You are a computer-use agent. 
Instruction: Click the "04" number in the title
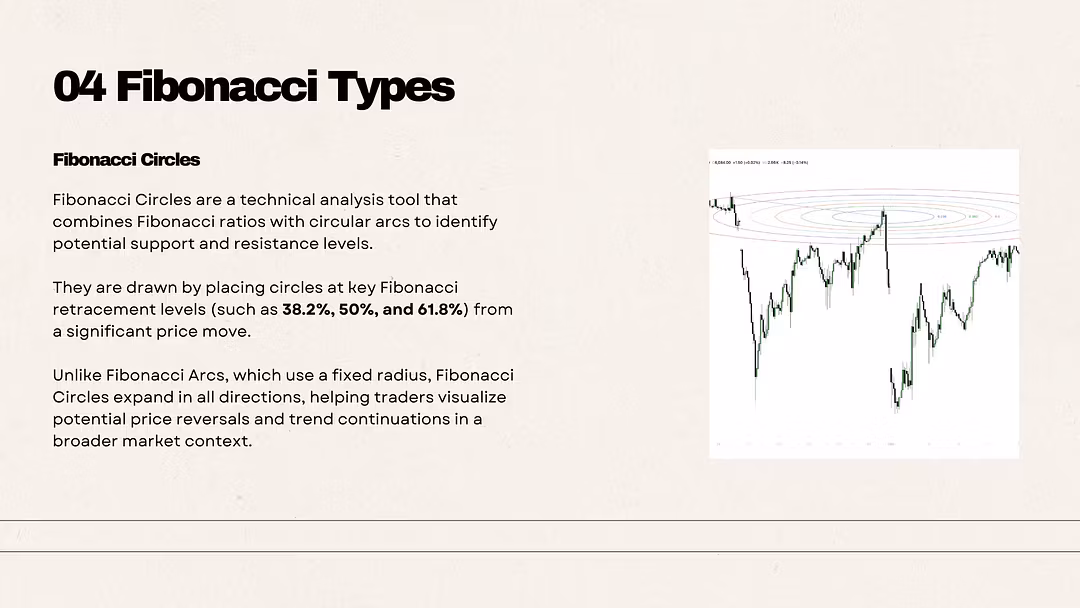coord(79,87)
